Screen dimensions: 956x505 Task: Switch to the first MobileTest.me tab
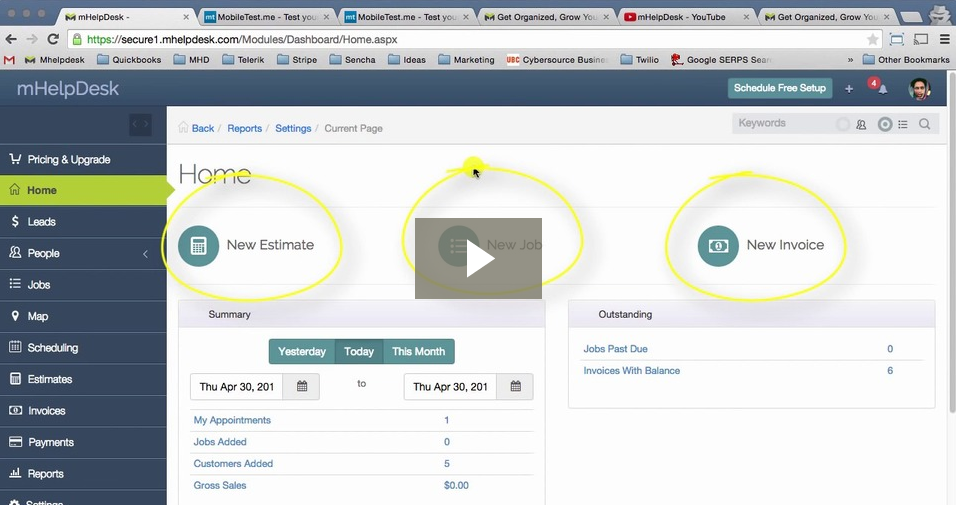pos(267,17)
